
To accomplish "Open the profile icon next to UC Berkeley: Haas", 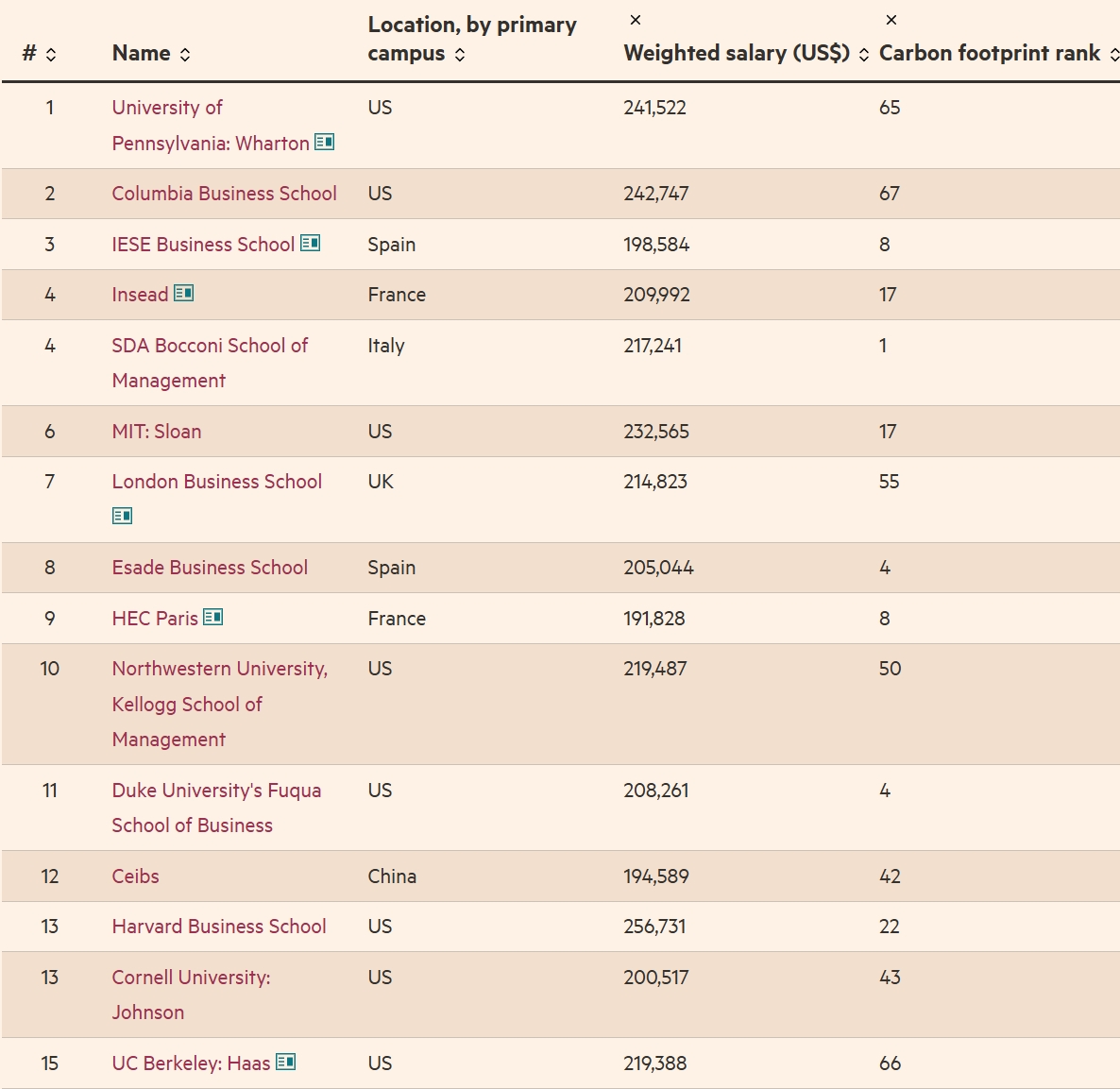I will point(286,1062).
